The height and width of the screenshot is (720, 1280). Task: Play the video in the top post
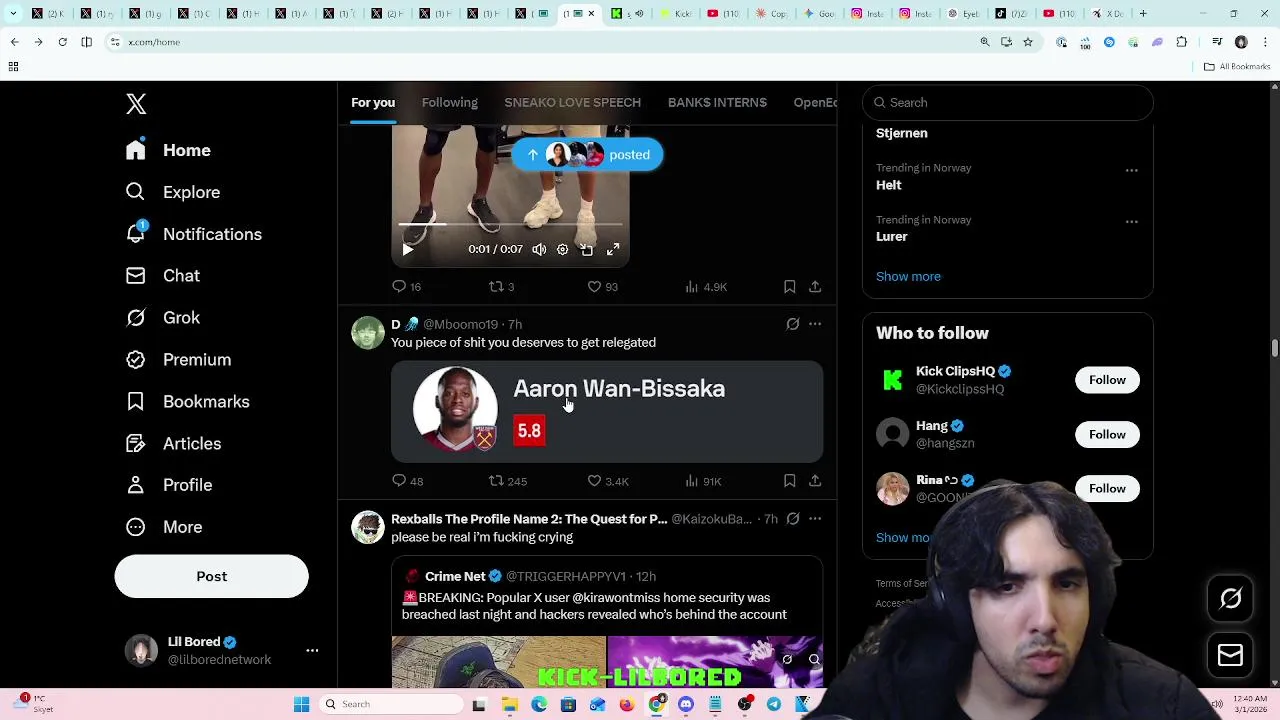407,249
